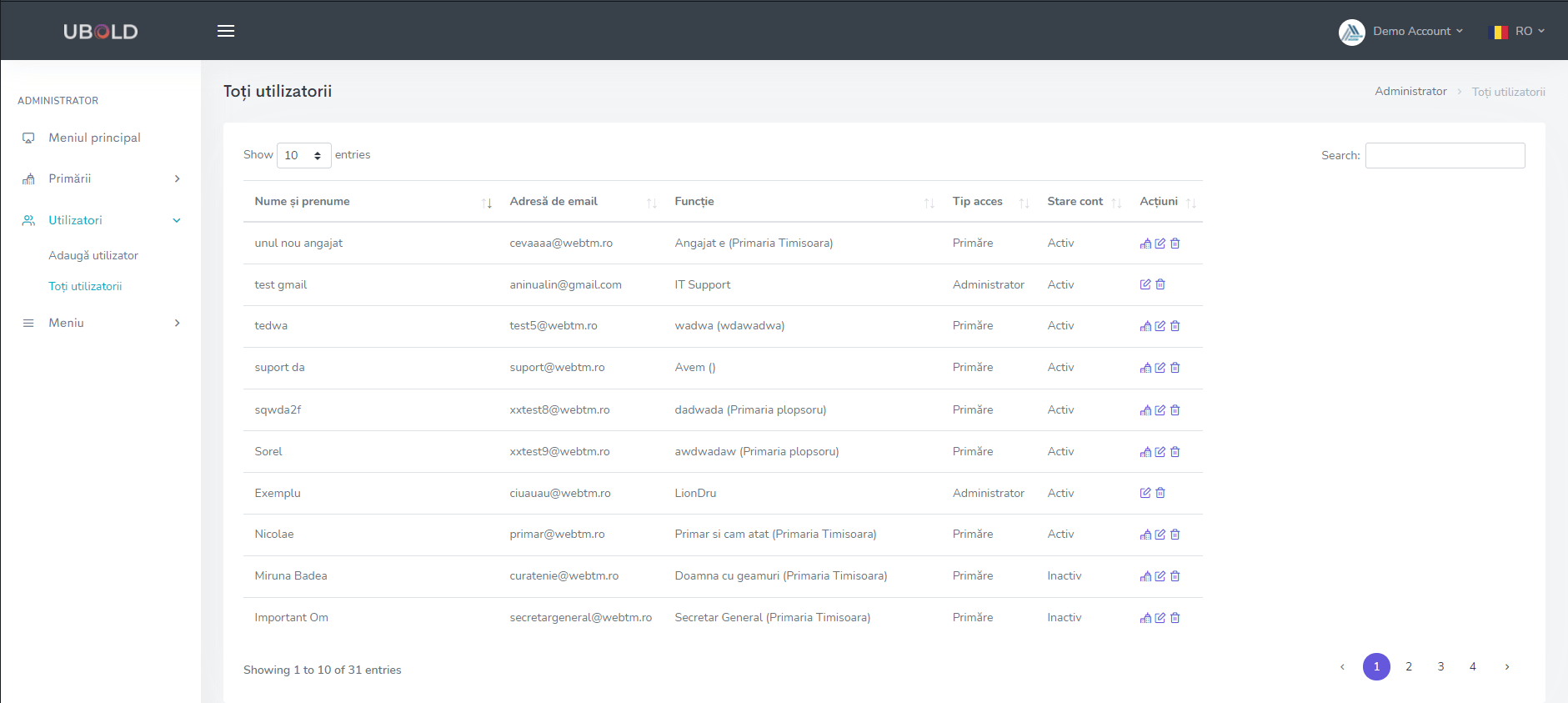1568x703 pixels.
Task: Click edit icon for test gmail user
Action: tap(1145, 284)
